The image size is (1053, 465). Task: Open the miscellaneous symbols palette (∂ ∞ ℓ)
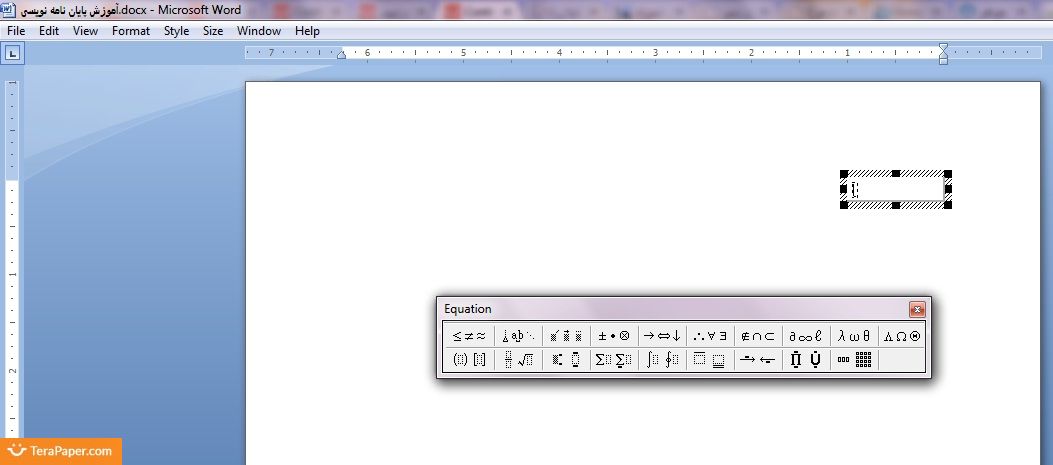[806, 336]
